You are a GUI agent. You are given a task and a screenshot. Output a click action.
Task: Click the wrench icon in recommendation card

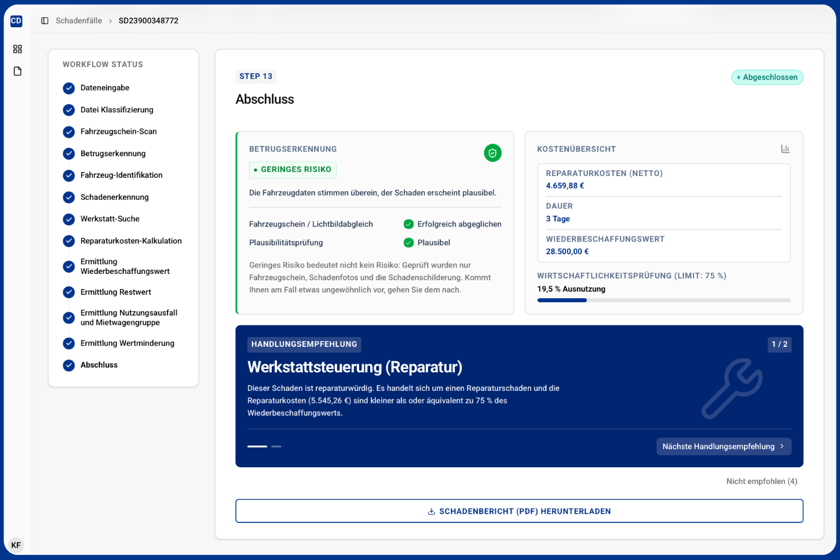click(x=732, y=389)
